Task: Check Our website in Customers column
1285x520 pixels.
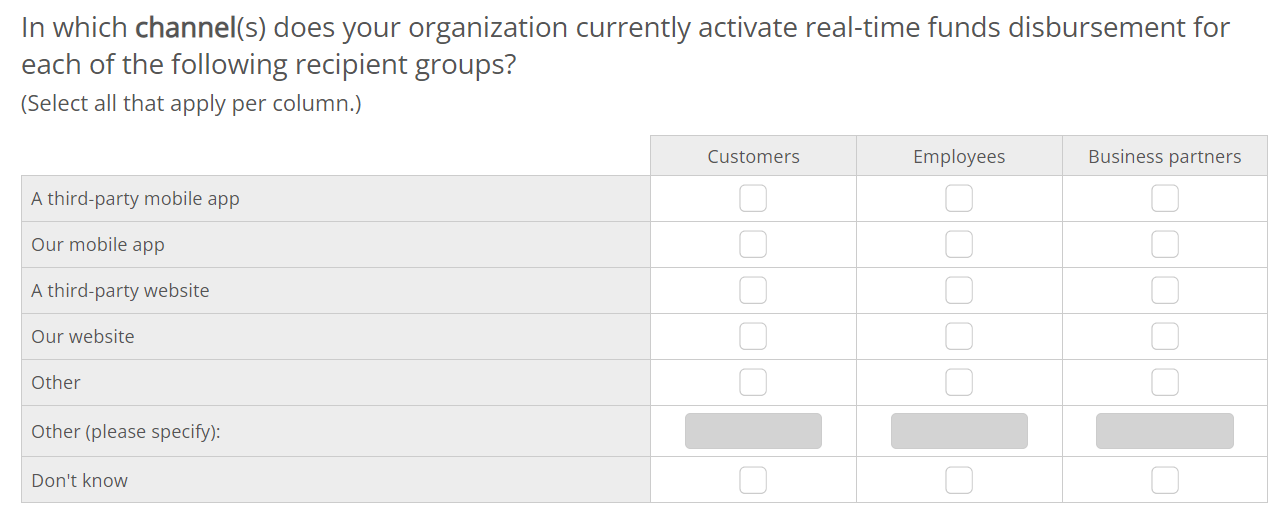Action: [753, 336]
